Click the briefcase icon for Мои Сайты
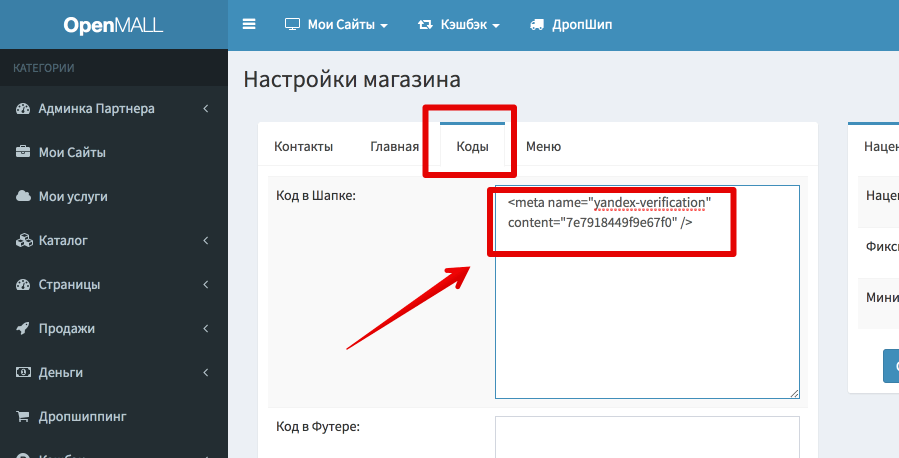The image size is (899, 458). coord(22,152)
